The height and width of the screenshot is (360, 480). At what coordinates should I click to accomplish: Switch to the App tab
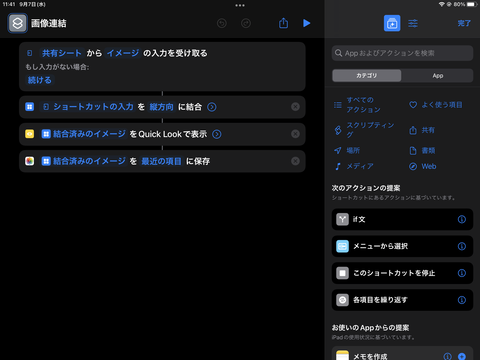coord(438,76)
